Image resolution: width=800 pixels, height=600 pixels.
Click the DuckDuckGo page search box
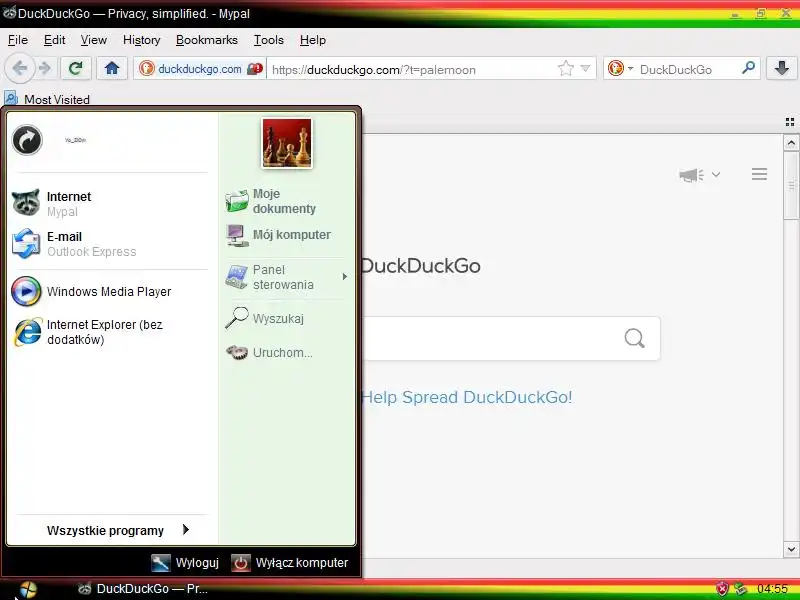(x=510, y=338)
